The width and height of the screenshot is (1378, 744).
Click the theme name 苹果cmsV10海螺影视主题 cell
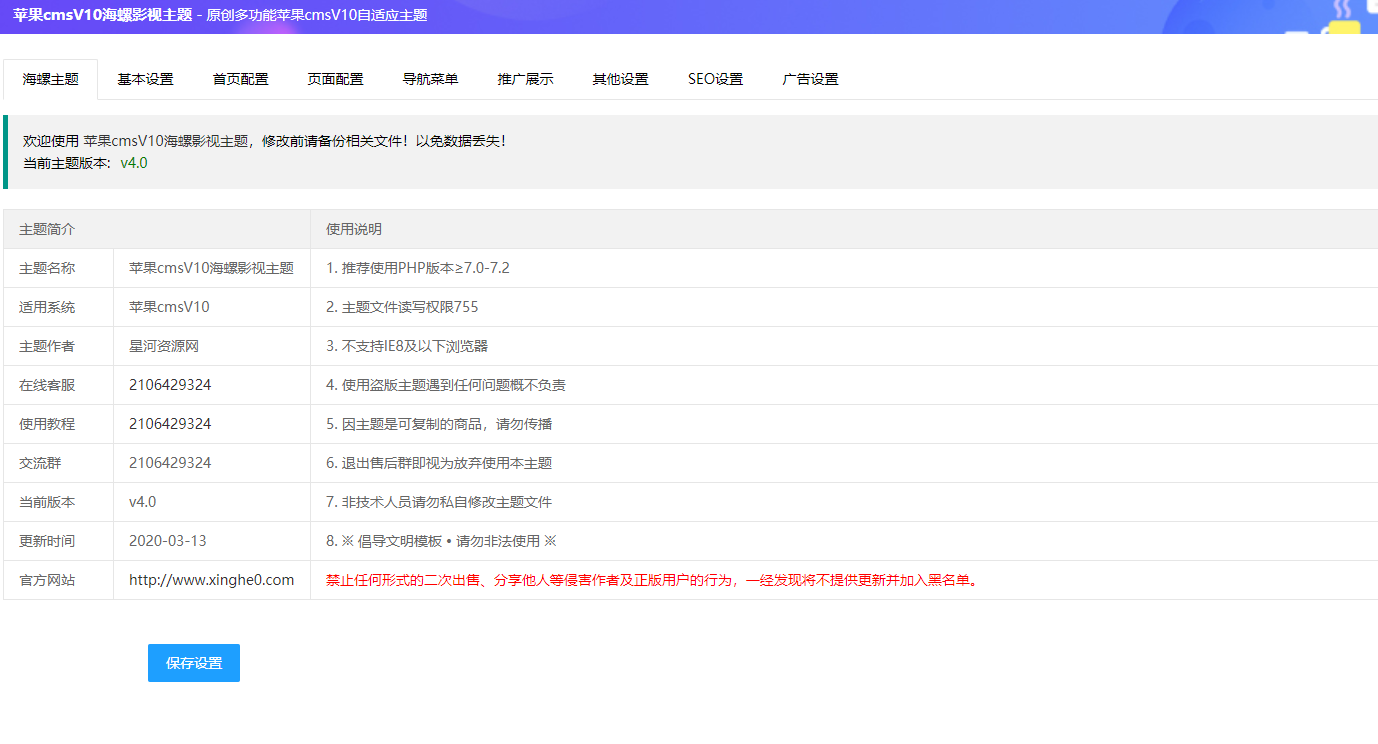(x=211, y=268)
